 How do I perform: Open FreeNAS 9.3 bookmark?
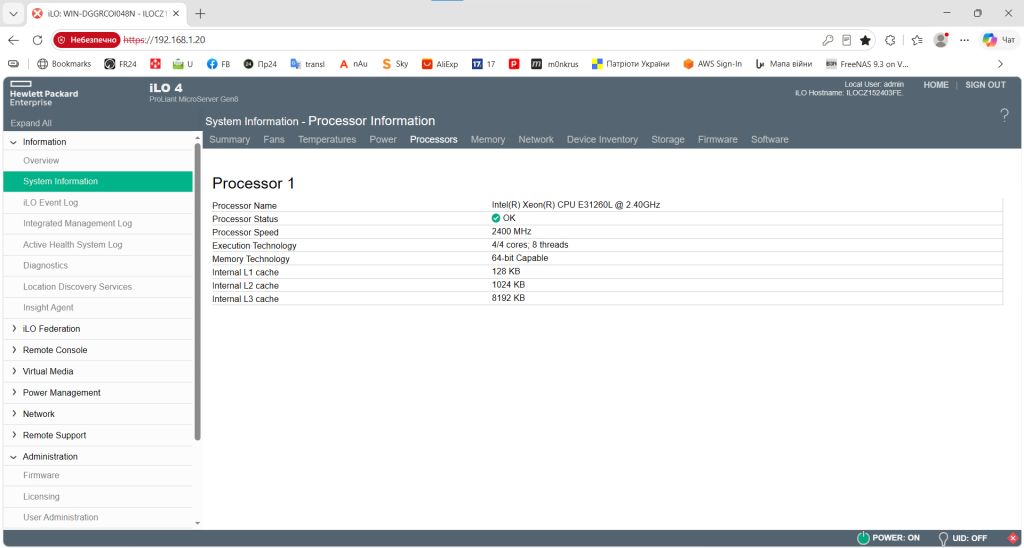867,64
